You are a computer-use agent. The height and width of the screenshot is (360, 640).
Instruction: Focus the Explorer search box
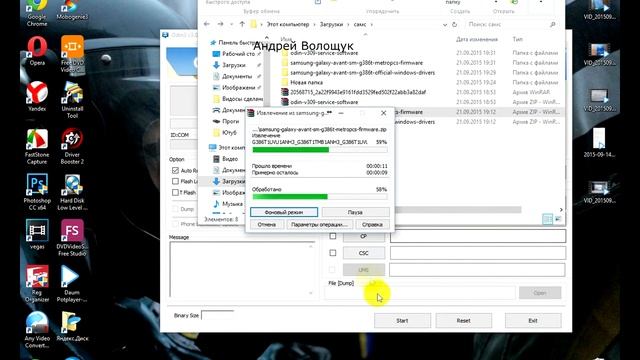pyautogui.click(x=506, y=24)
